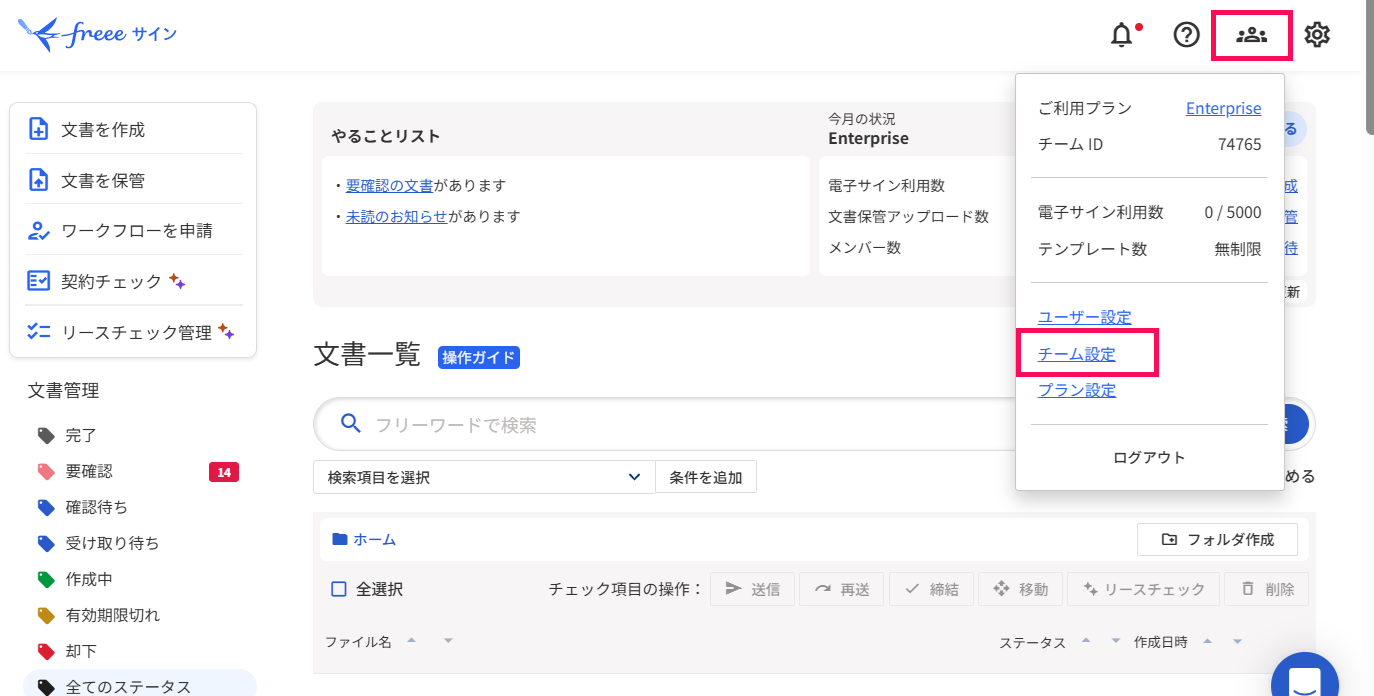Viewport: 1374px width, 696px height.
Task: Open ユーザー設定 in the team menu
Action: [1085, 317]
